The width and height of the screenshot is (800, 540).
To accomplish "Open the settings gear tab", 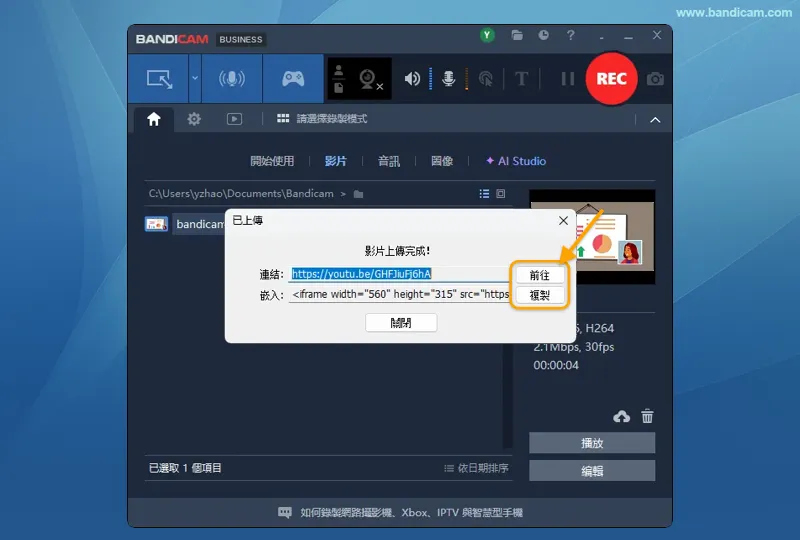I will click(x=194, y=119).
